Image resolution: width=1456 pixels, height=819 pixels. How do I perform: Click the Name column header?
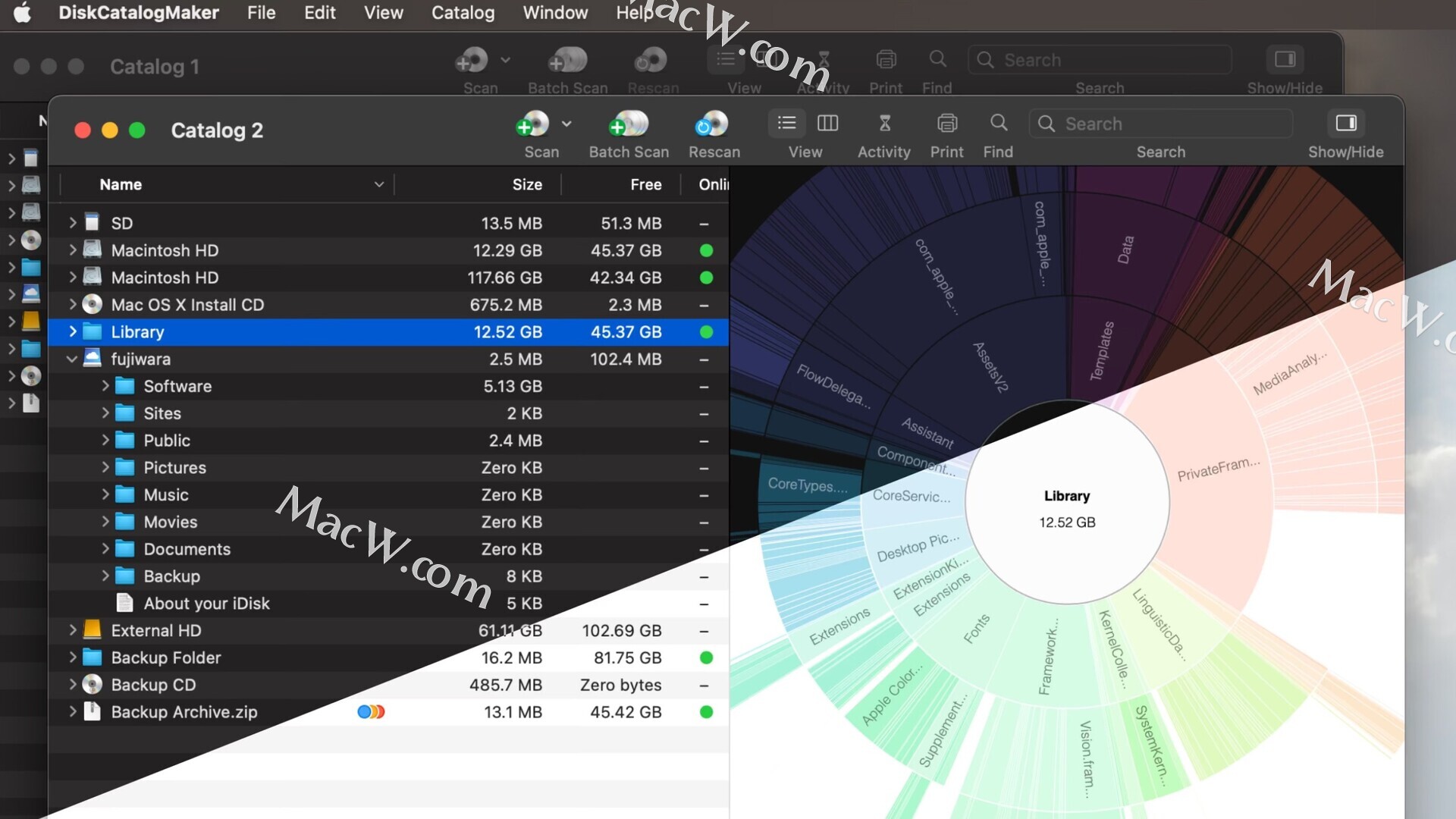(121, 184)
